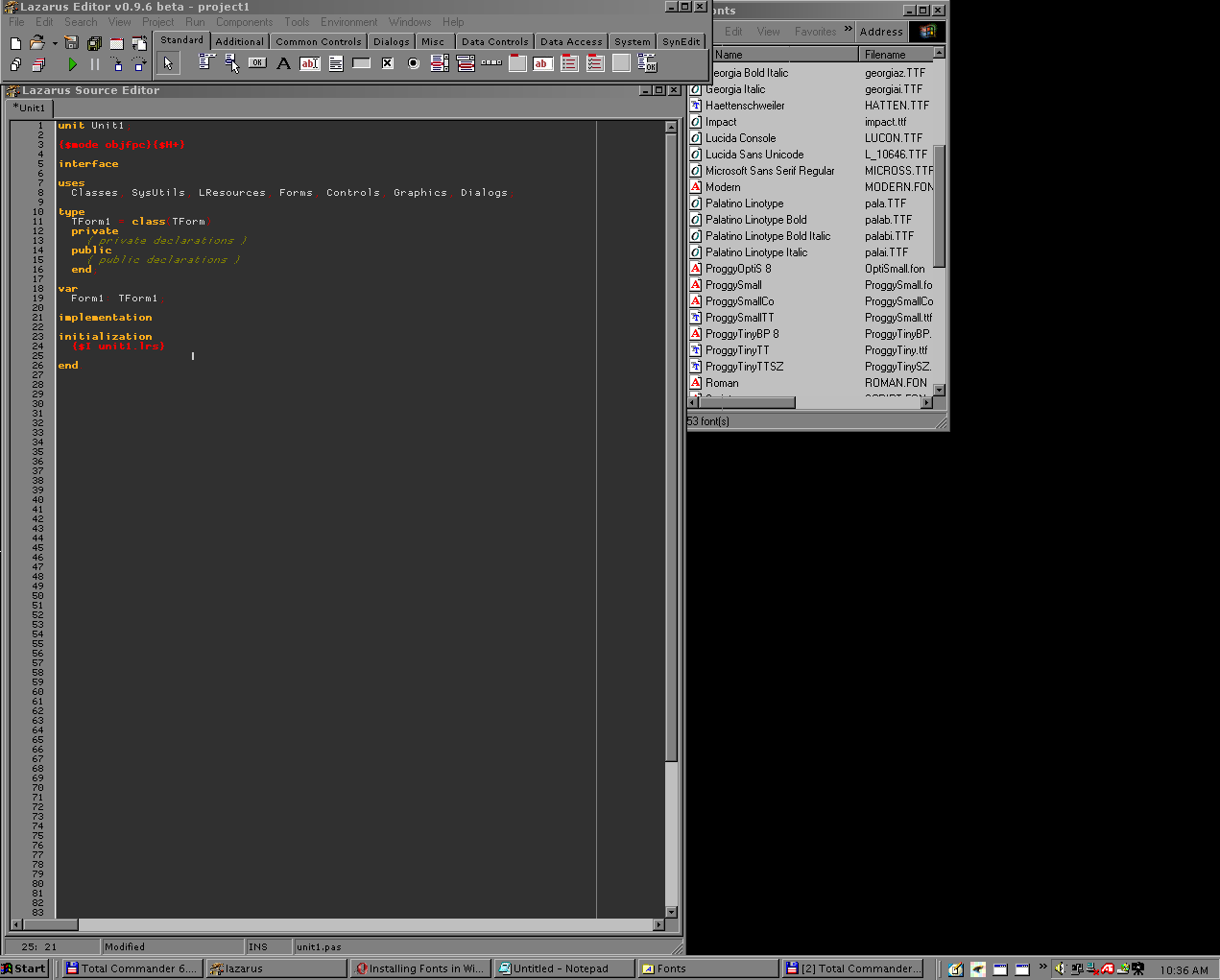The height and width of the screenshot is (980, 1220).
Task: Open the Run menu in Lazarus
Action: point(195,22)
